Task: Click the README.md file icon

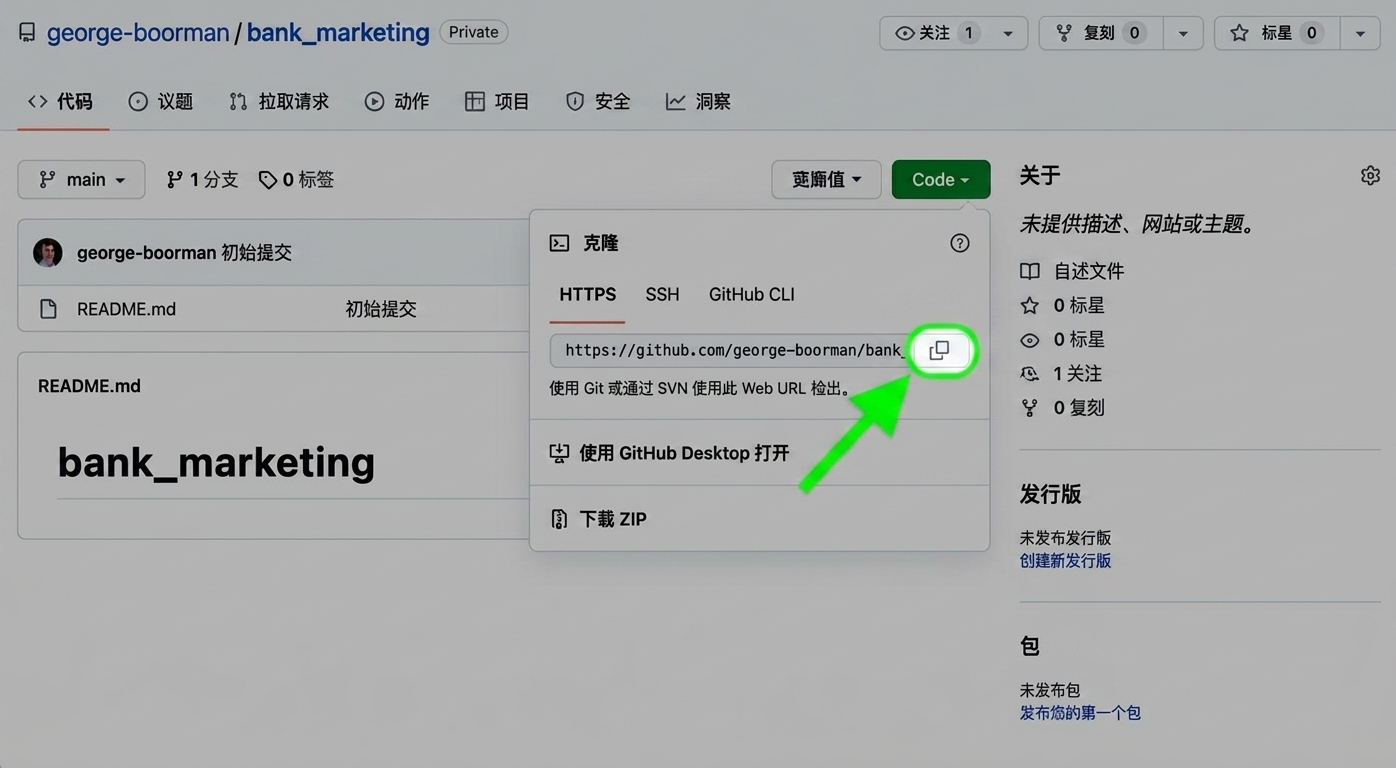Action: click(x=48, y=309)
